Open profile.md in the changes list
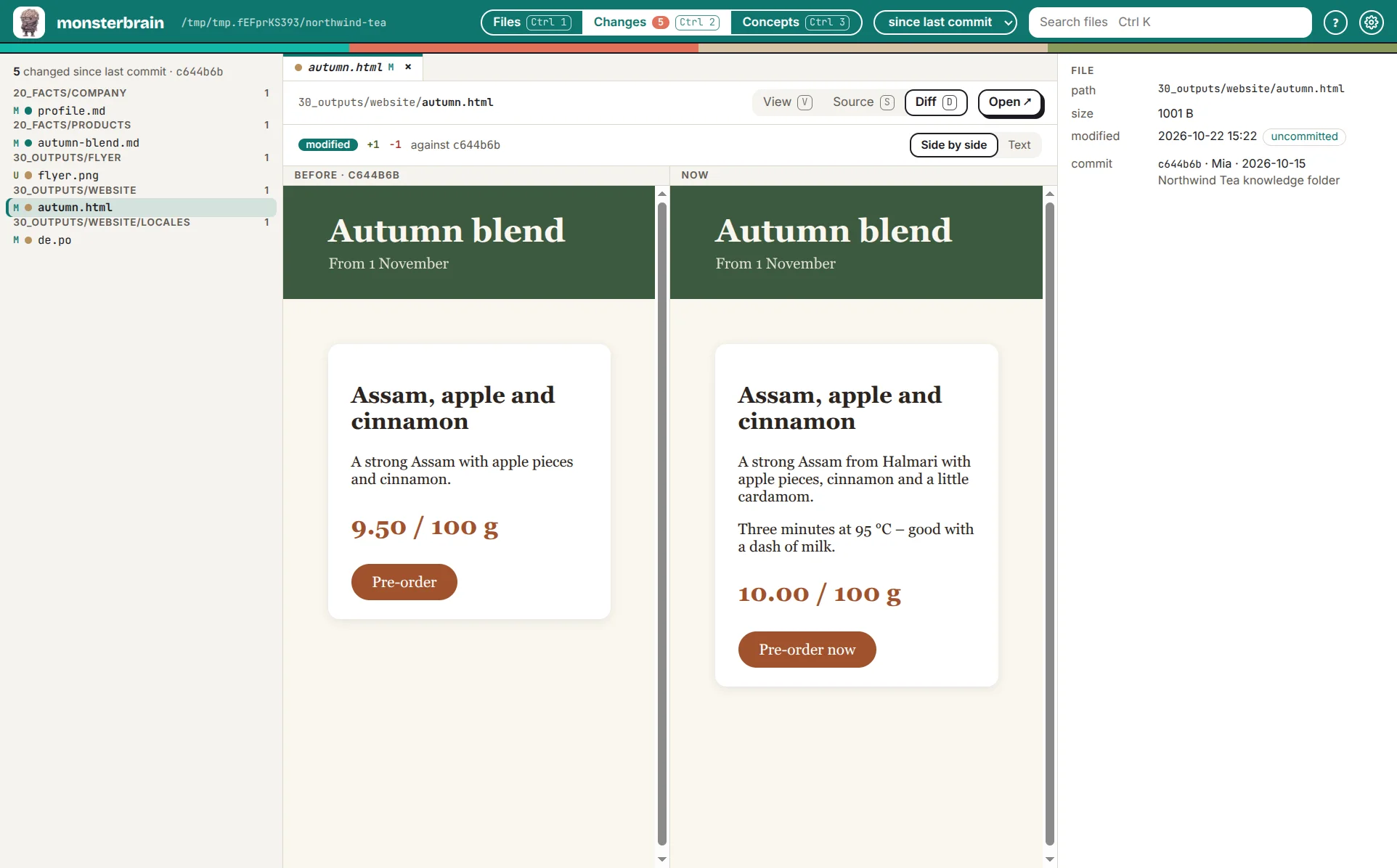This screenshot has height=868, width=1397. (142, 110)
